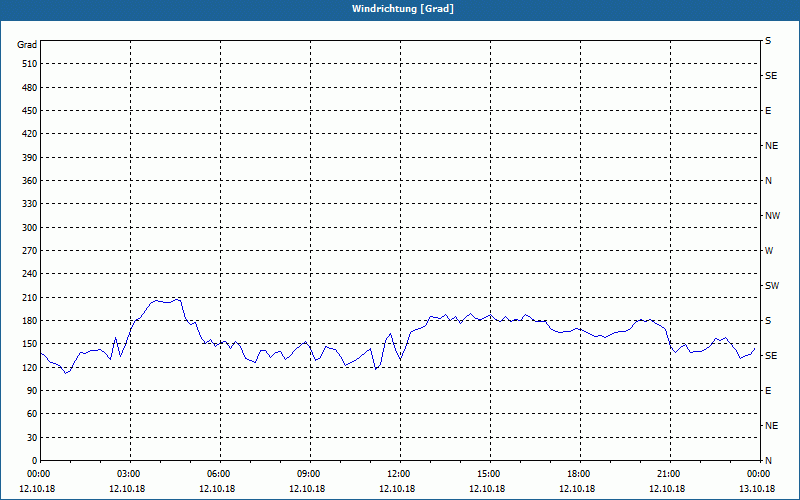Click the N compass label beside the 360 gridline
The height and width of the screenshot is (500, 800).
click(768, 181)
